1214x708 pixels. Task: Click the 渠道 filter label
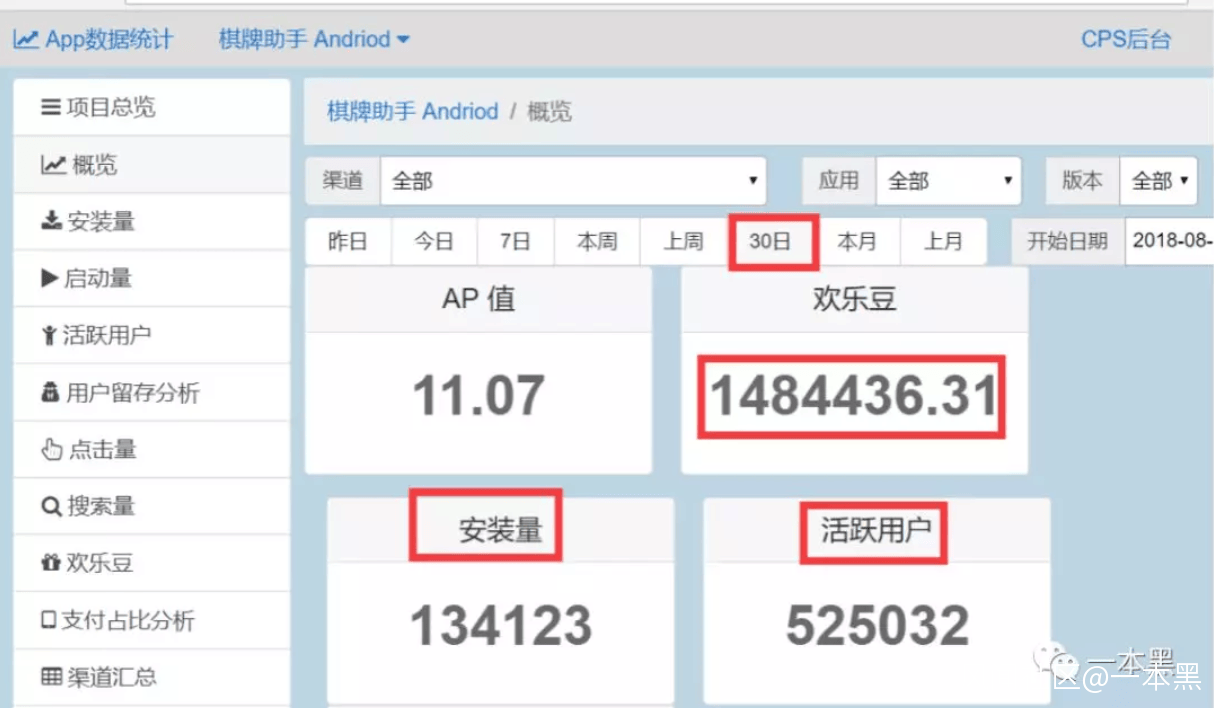[x=343, y=181]
